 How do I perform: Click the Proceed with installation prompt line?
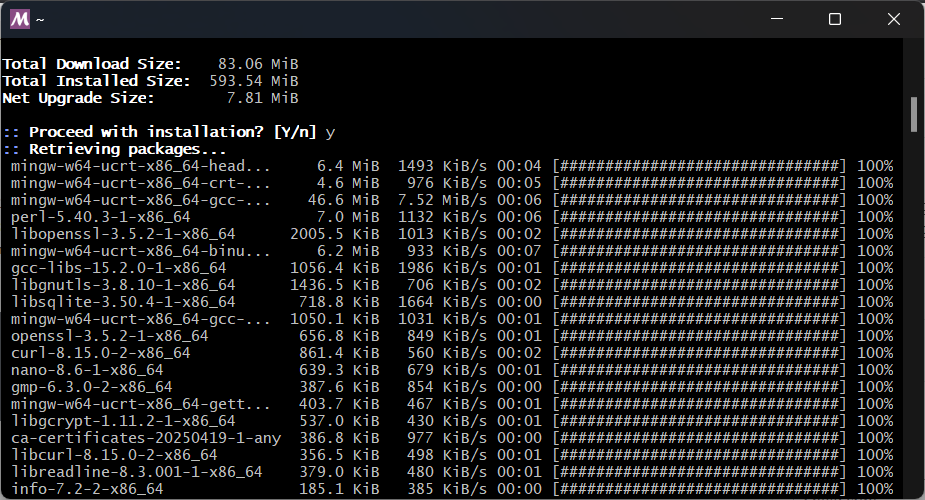point(169,132)
